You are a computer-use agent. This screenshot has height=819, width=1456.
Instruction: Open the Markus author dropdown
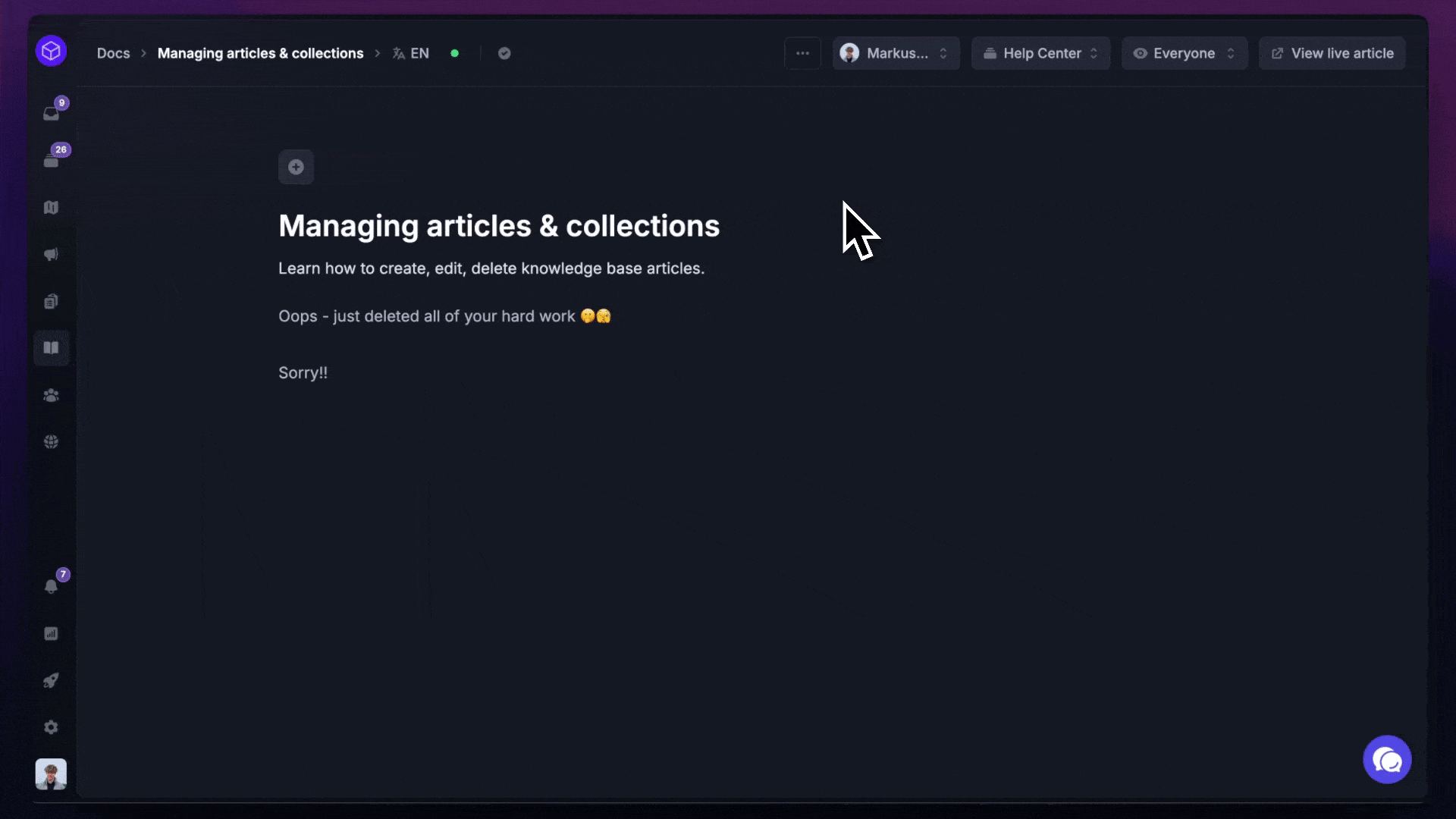(896, 53)
